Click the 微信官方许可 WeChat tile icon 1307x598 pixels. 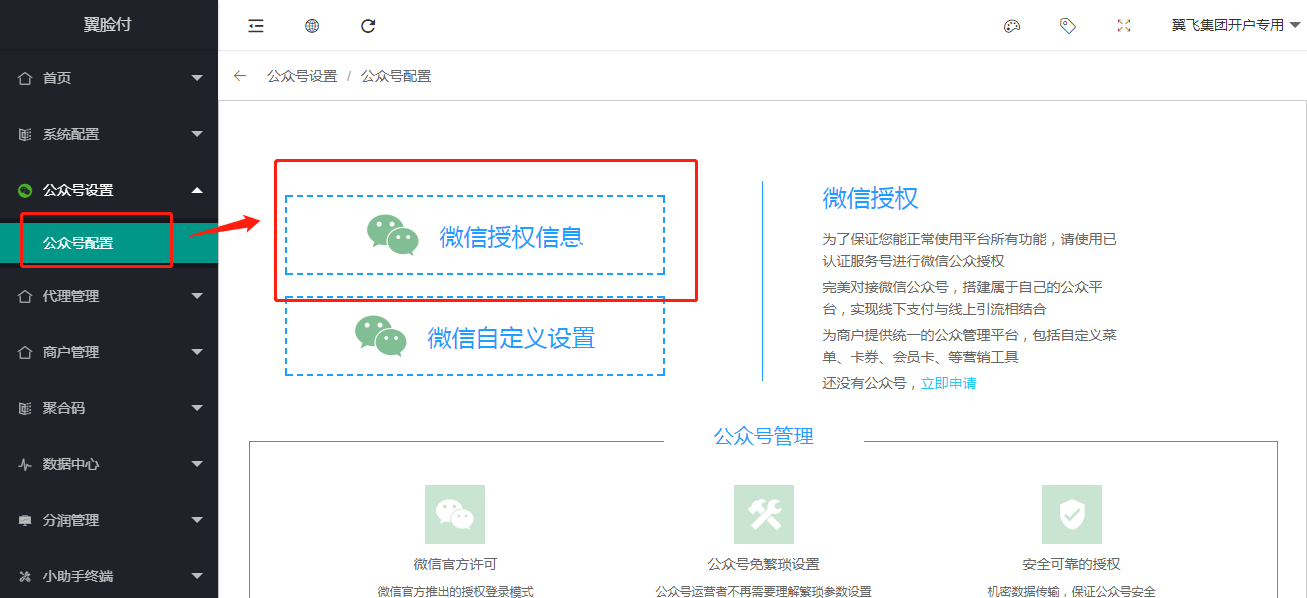tap(455, 515)
